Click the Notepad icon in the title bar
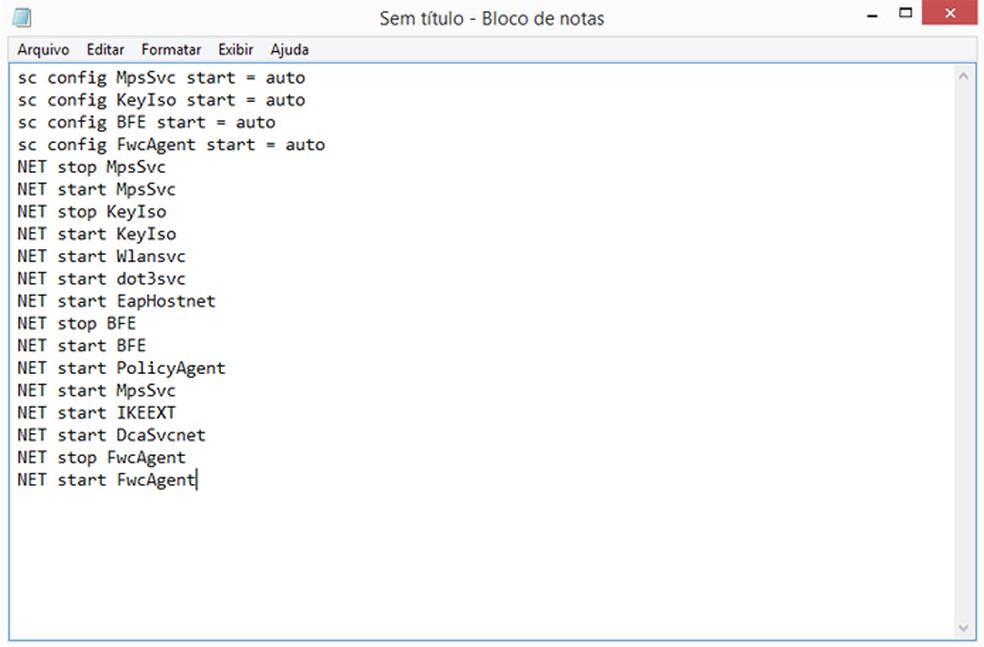984x647 pixels. click(x=20, y=17)
